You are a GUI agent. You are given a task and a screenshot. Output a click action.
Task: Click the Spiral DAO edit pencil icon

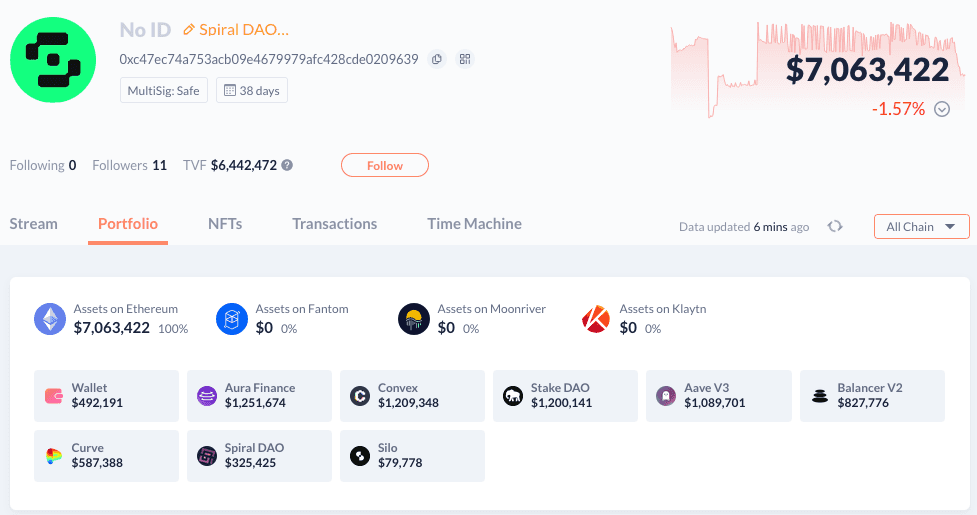tap(189, 30)
